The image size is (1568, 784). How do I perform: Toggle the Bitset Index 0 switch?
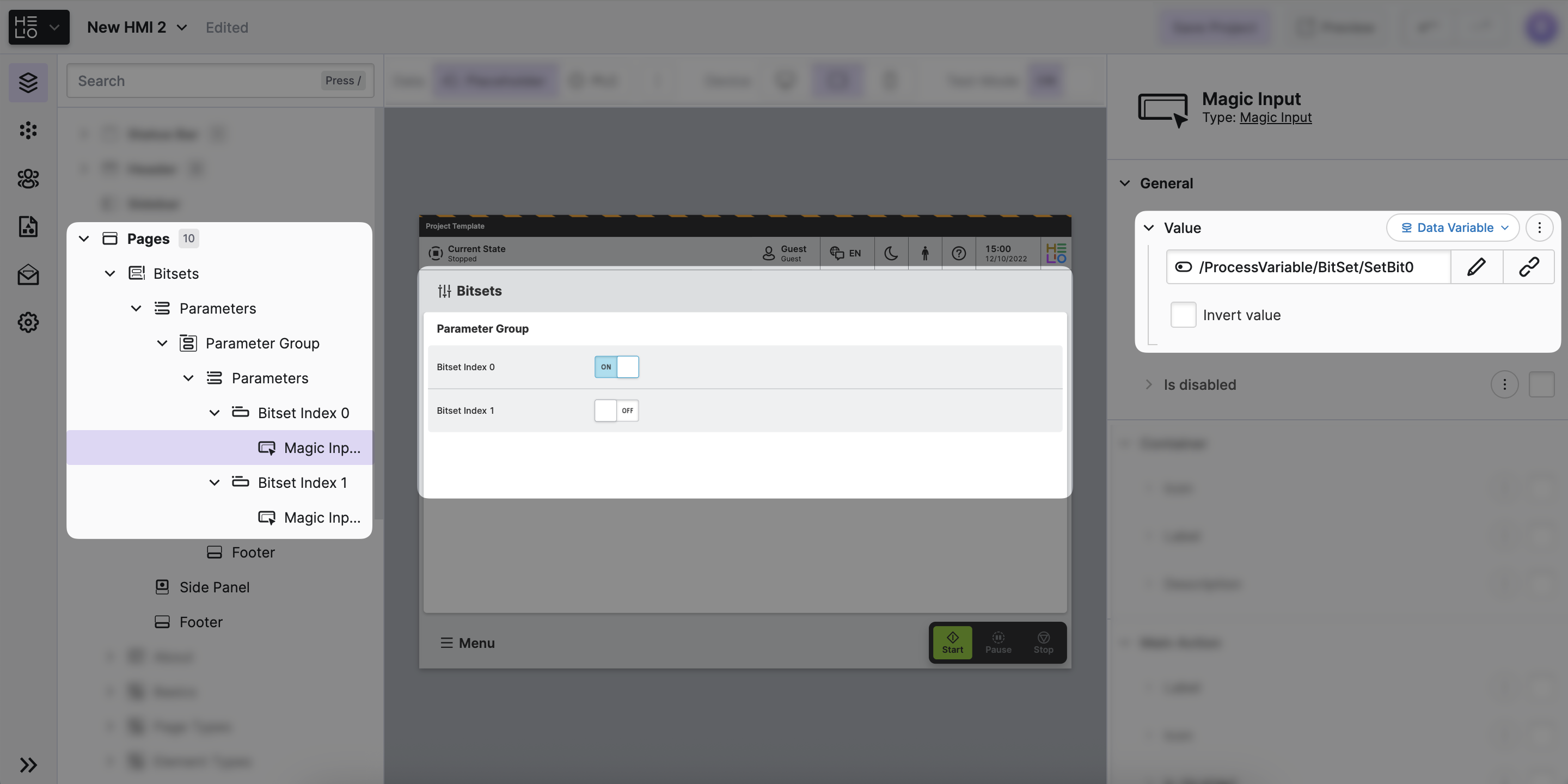(x=616, y=367)
